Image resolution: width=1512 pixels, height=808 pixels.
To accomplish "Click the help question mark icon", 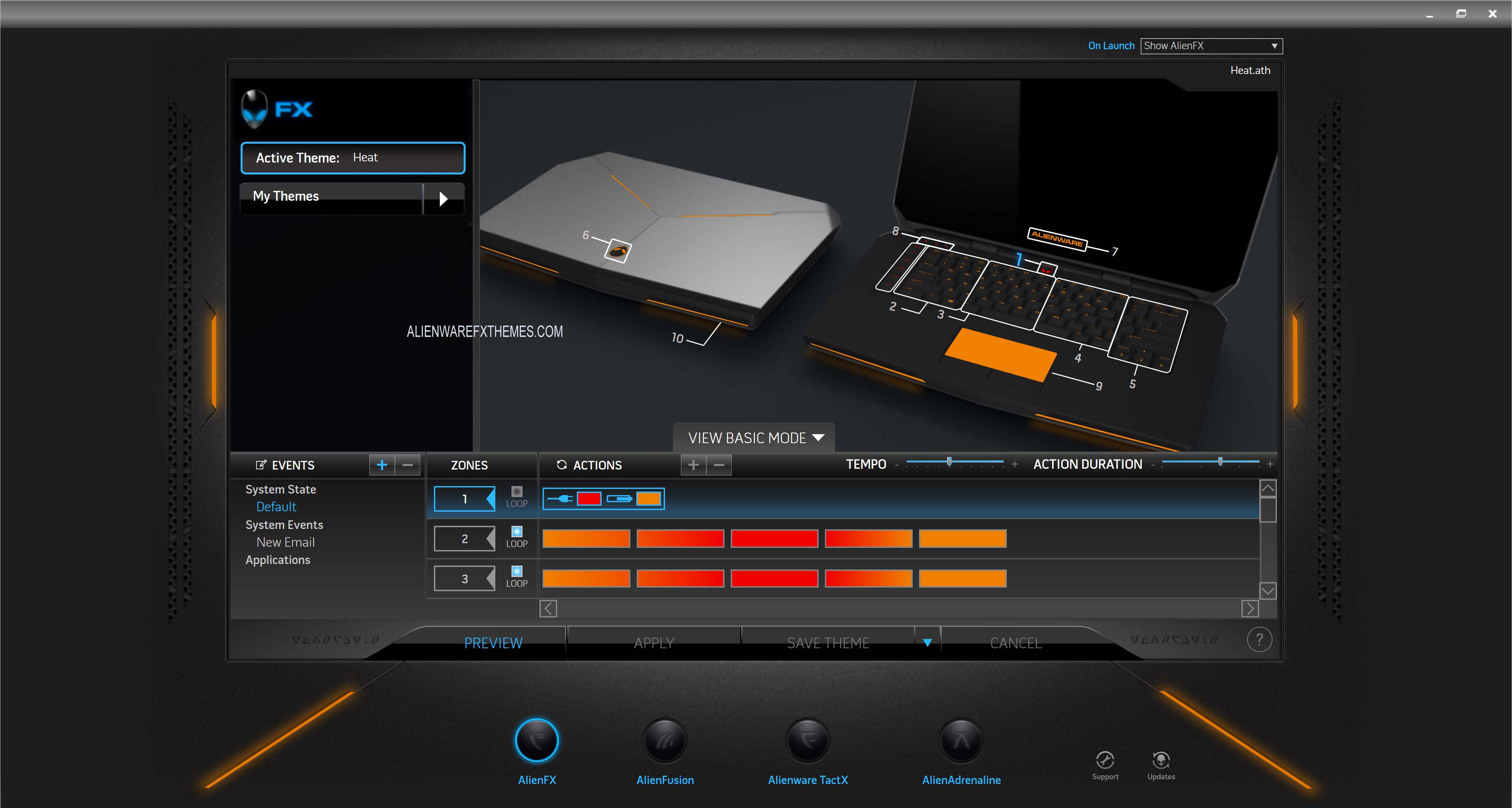I will pyautogui.click(x=1259, y=640).
